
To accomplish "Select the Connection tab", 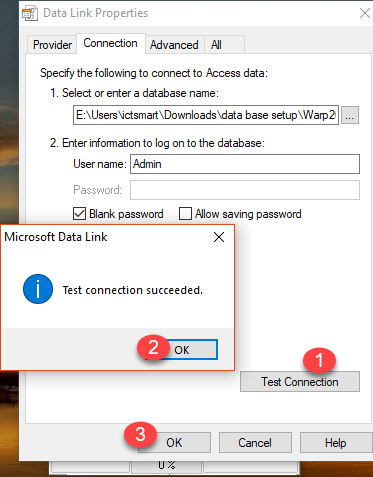I will (x=111, y=43).
